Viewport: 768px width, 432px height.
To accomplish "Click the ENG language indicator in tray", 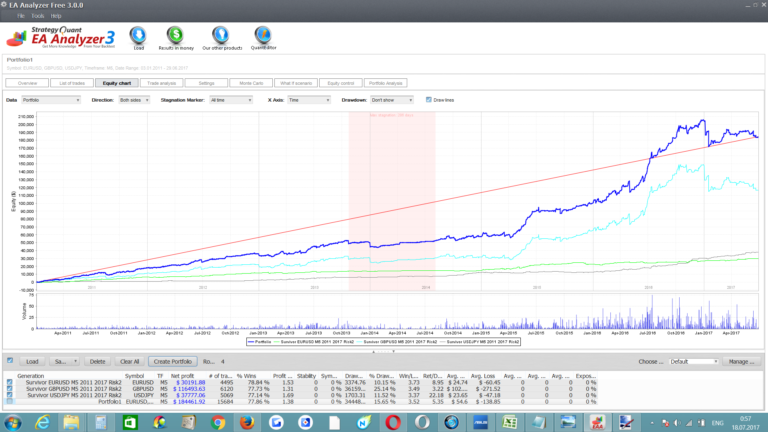I will click(x=718, y=423).
